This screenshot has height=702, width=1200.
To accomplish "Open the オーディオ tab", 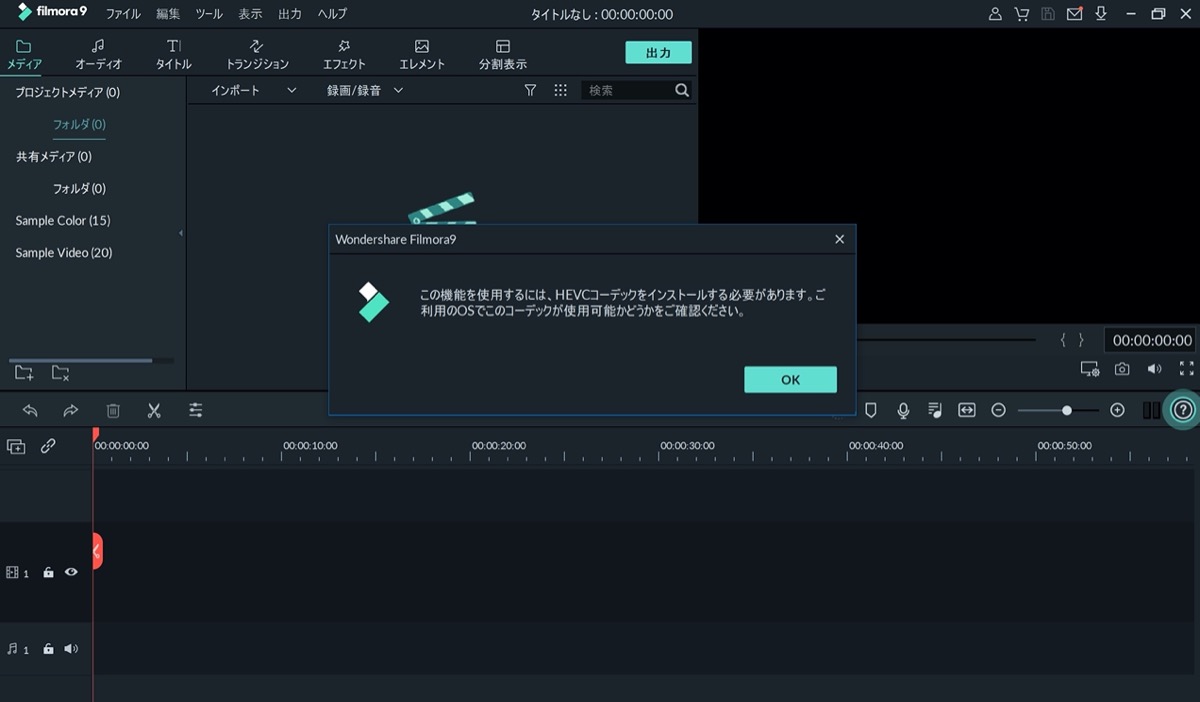I will tap(98, 54).
